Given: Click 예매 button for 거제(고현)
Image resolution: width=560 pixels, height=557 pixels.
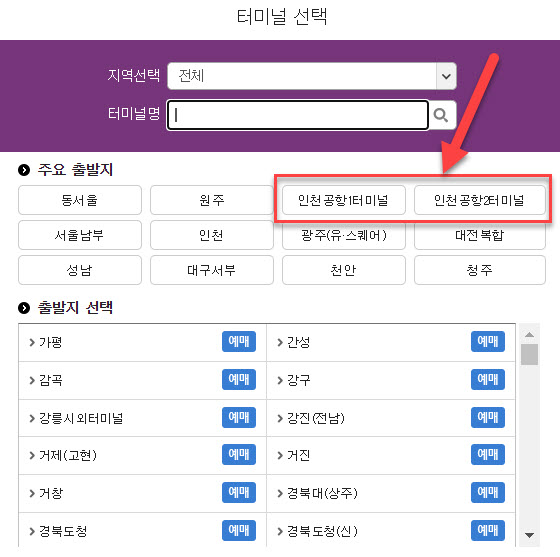Looking at the screenshot, I should point(239,455).
